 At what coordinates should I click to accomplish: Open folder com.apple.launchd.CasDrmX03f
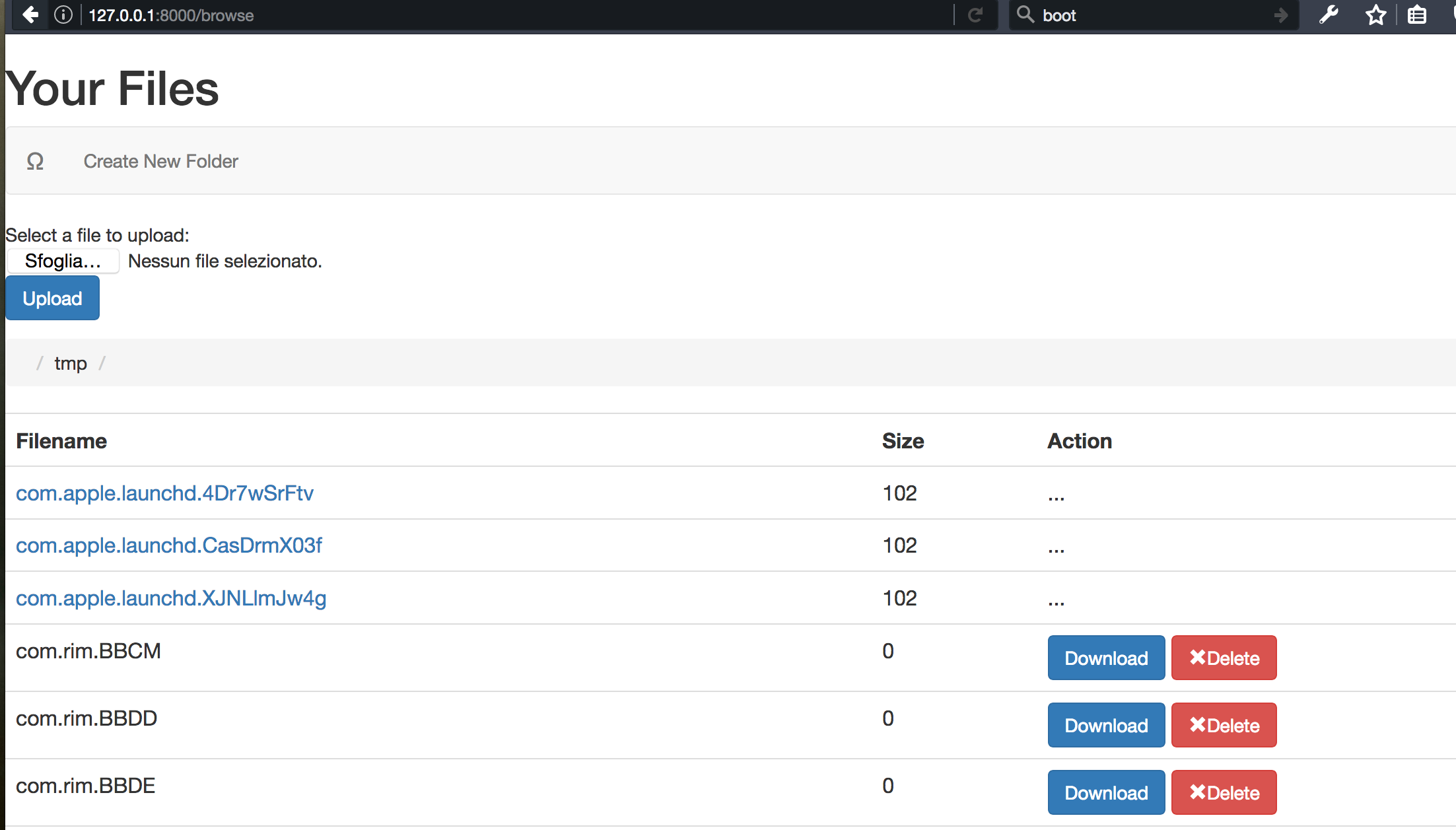168,545
